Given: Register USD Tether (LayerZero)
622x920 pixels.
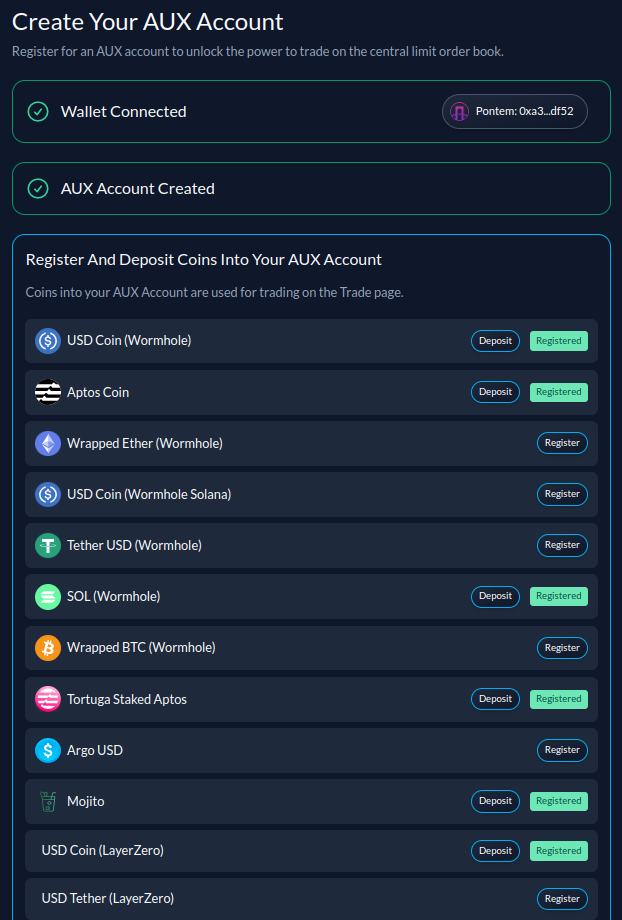Looking at the screenshot, I should click(562, 899).
